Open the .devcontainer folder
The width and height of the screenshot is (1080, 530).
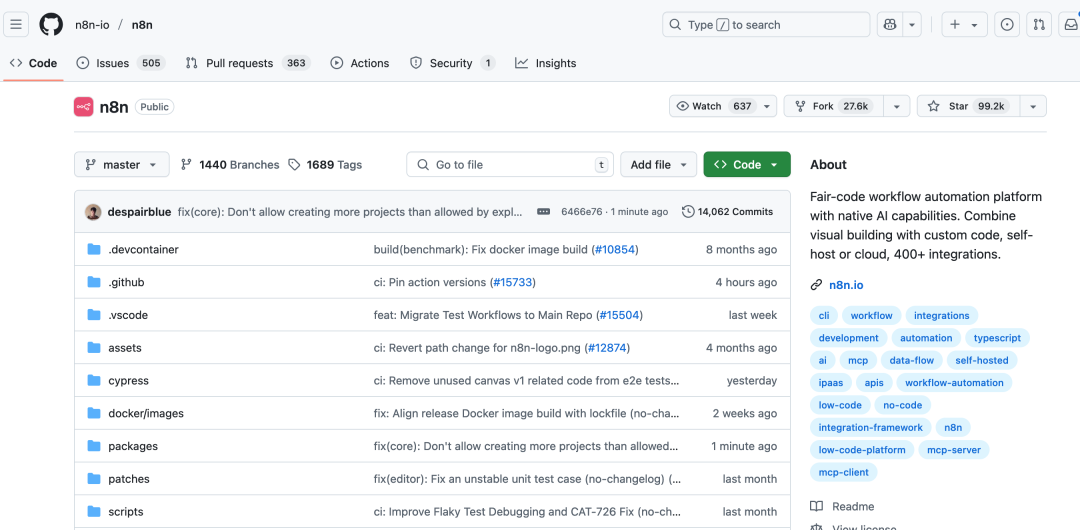click(143, 249)
